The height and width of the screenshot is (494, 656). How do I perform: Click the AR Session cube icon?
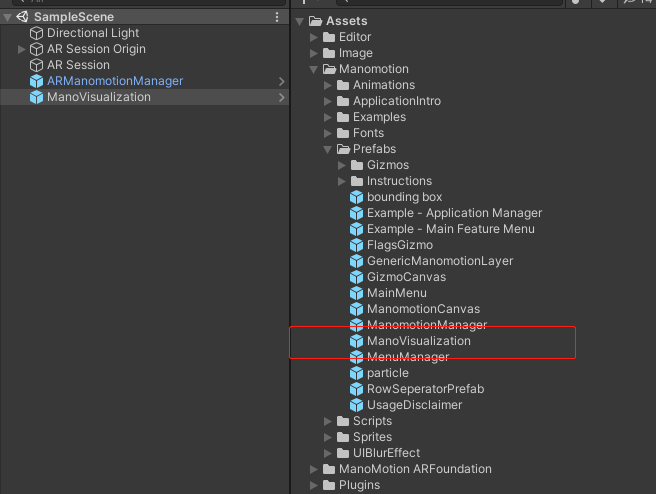coord(36,65)
